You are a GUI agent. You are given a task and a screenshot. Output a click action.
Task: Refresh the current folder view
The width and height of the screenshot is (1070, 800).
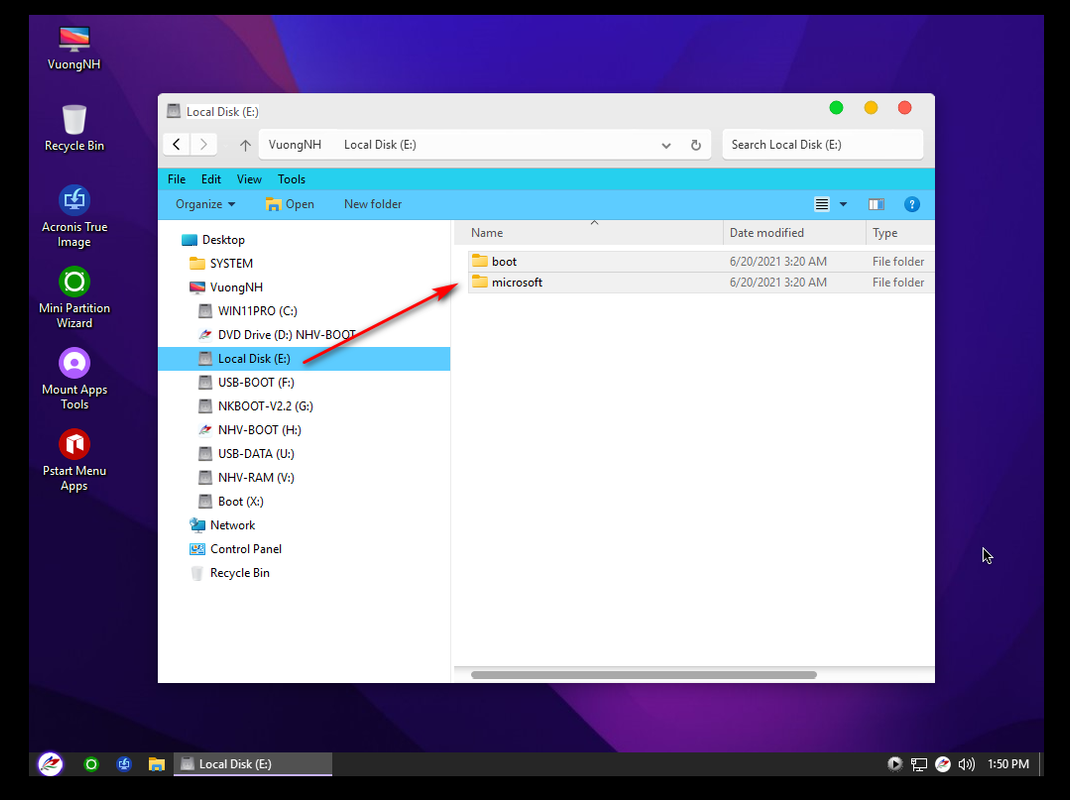pos(695,145)
